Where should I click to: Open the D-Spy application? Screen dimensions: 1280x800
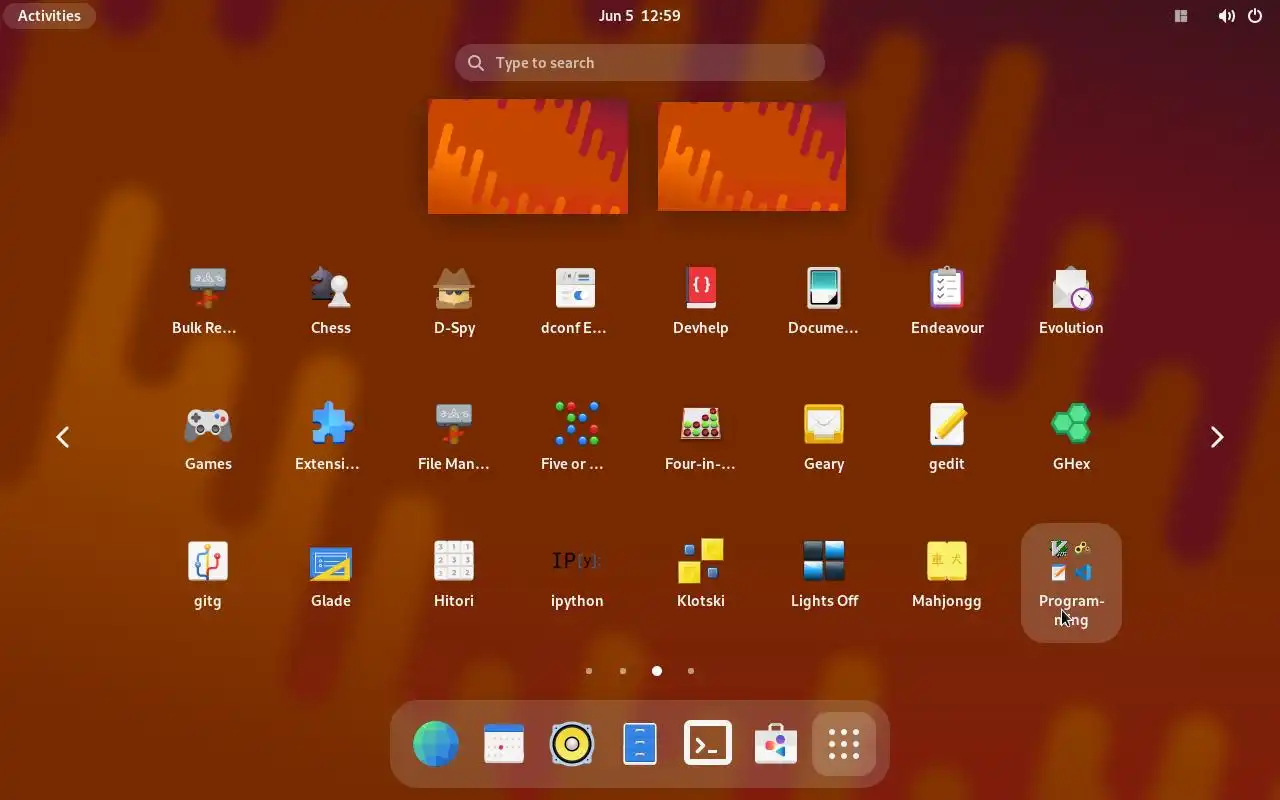pyautogui.click(x=454, y=301)
